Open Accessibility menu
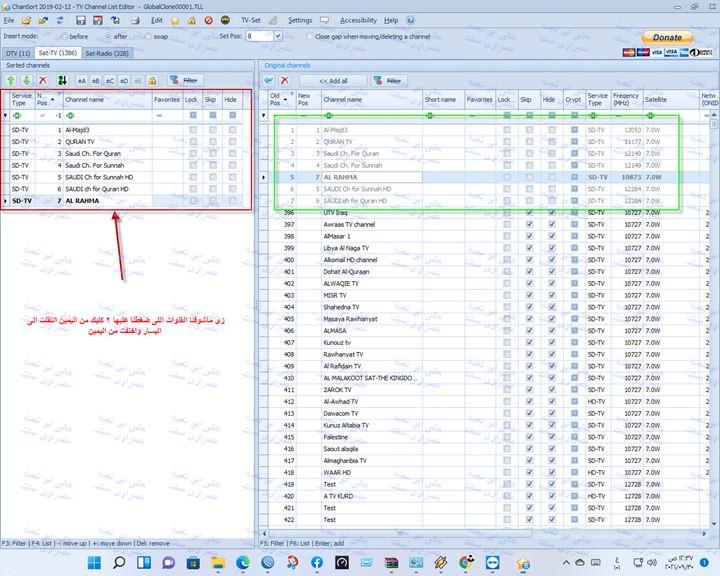Viewport: 720px width, 576px height. (358, 20)
